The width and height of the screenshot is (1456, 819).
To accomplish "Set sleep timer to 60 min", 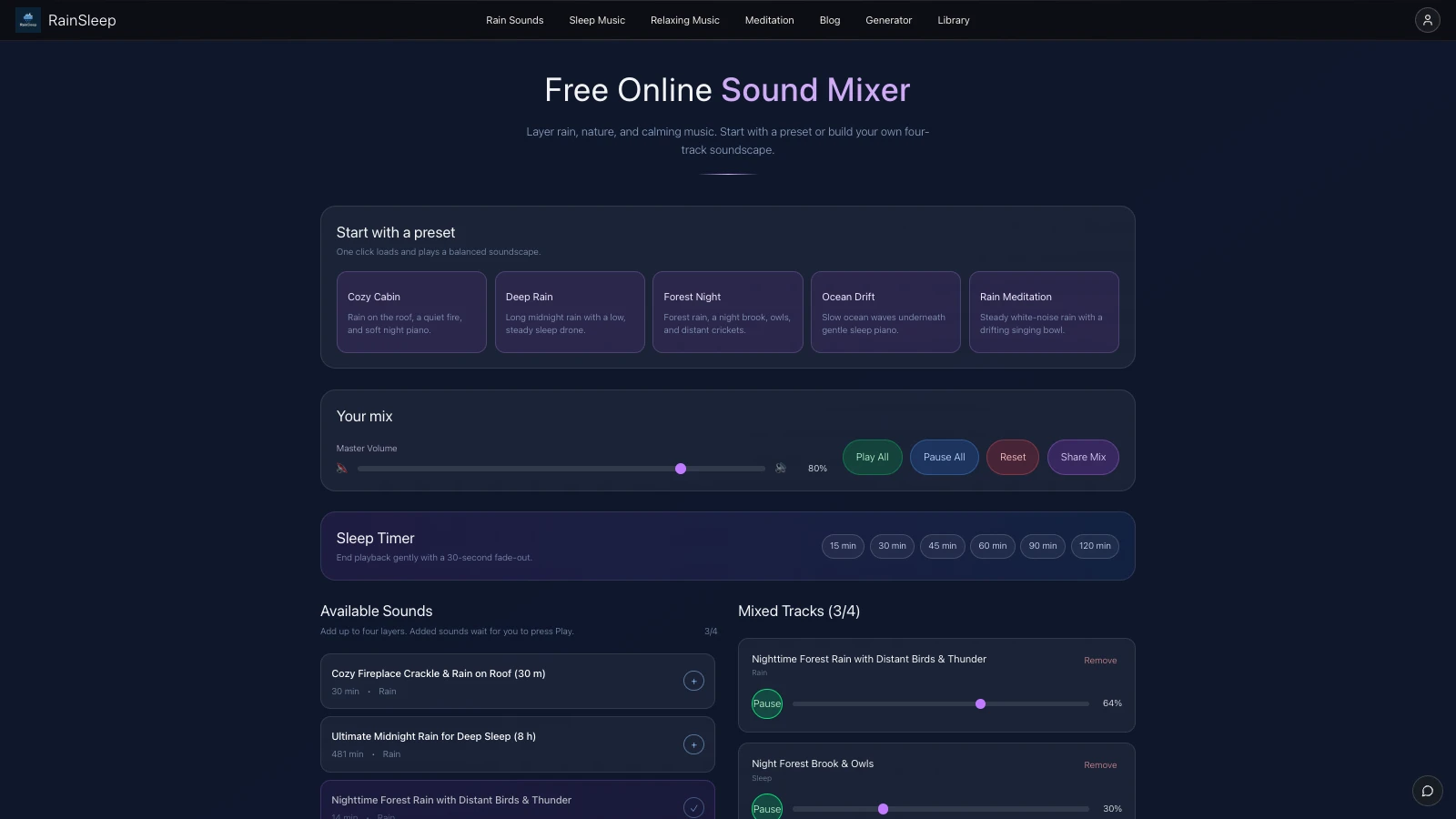I will 993,546.
